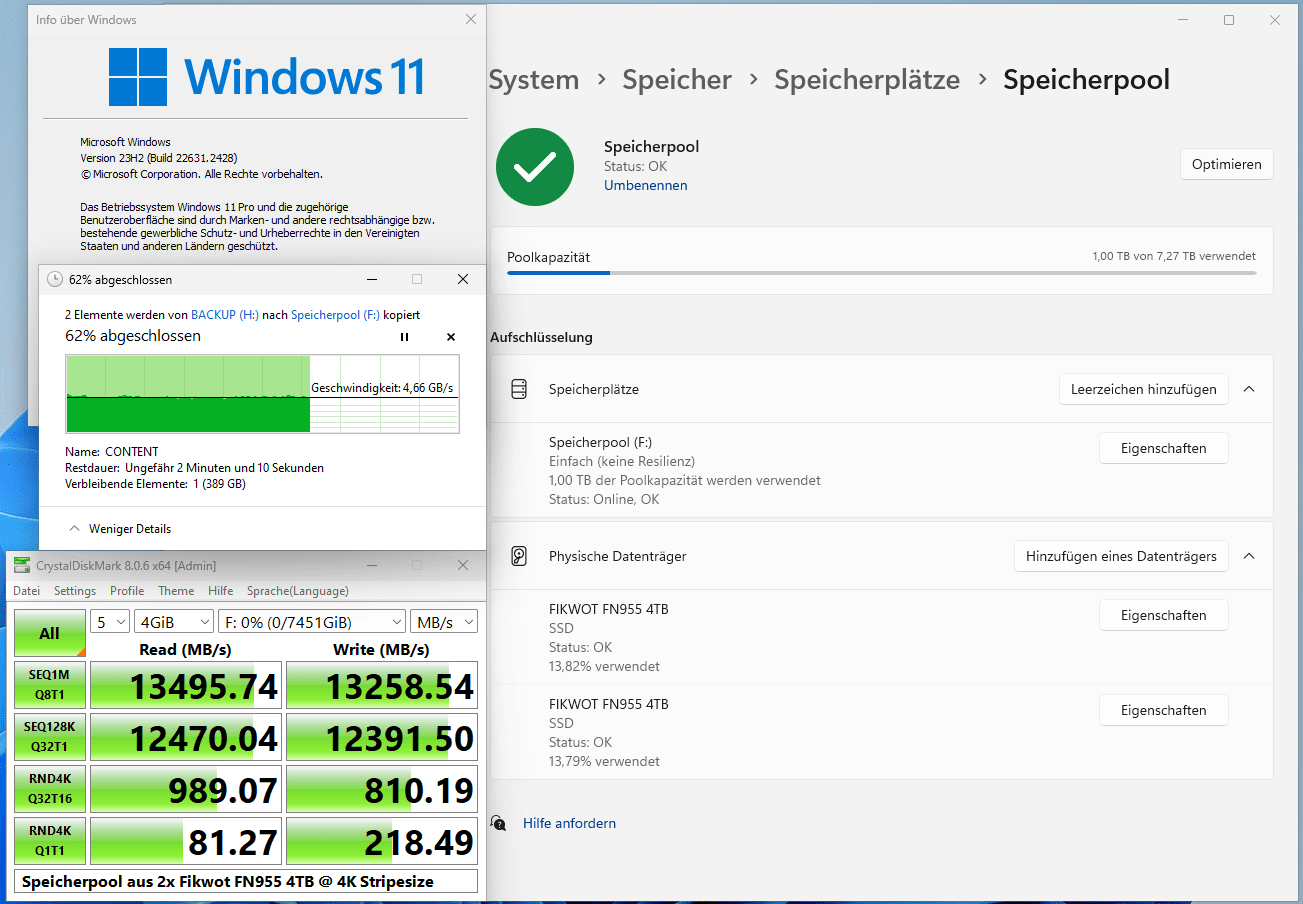Open the Sprache(Language) menu
This screenshot has width=1303, height=904.
[x=298, y=591]
